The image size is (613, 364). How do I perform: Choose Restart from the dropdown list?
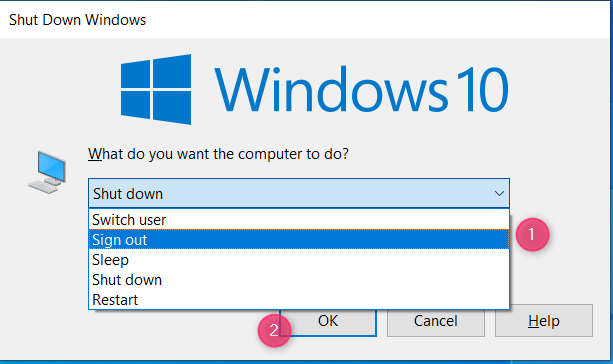[x=299, y=299]
